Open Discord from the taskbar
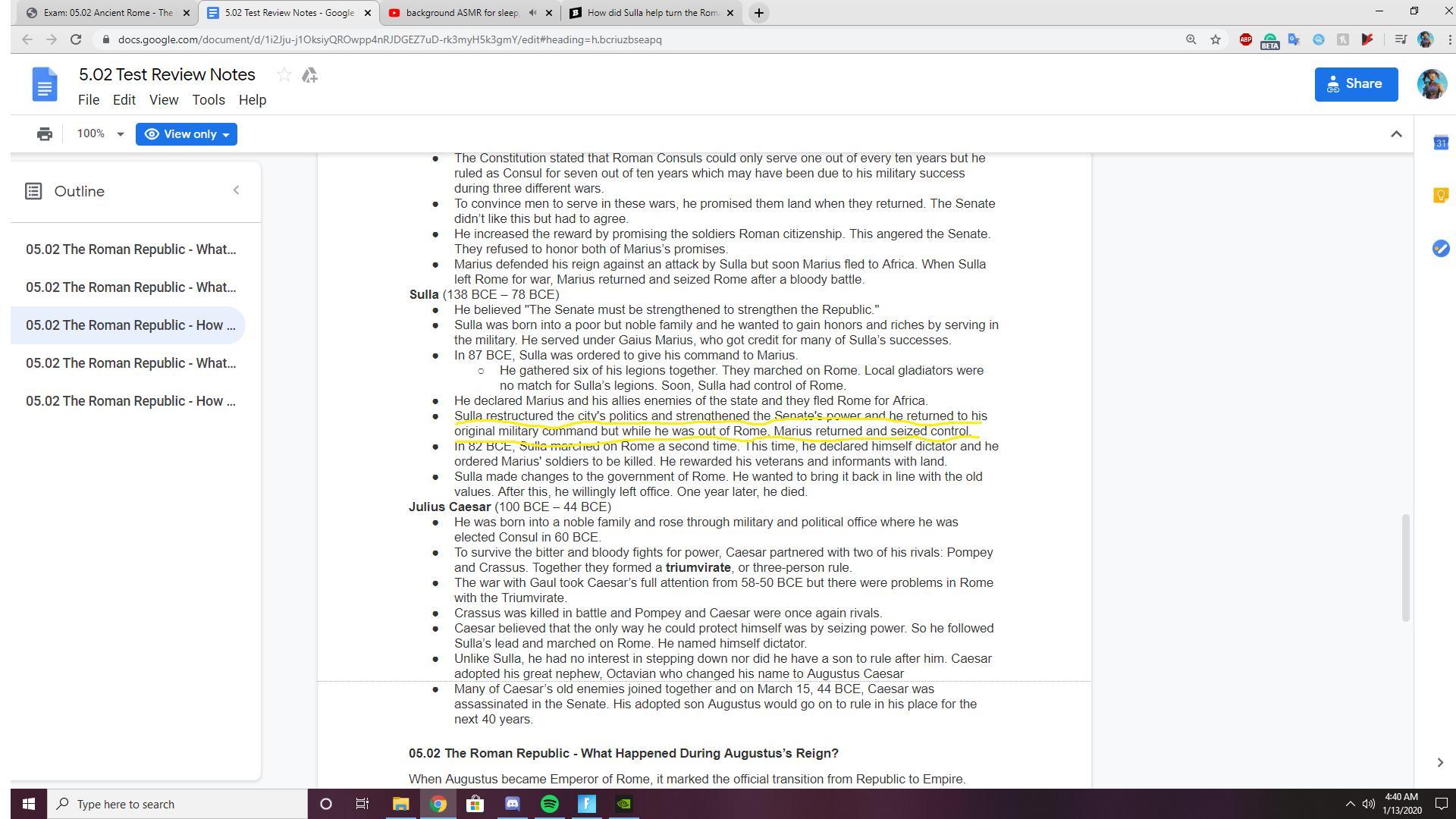Screen dimensions: 1456x819 [513, 804]
